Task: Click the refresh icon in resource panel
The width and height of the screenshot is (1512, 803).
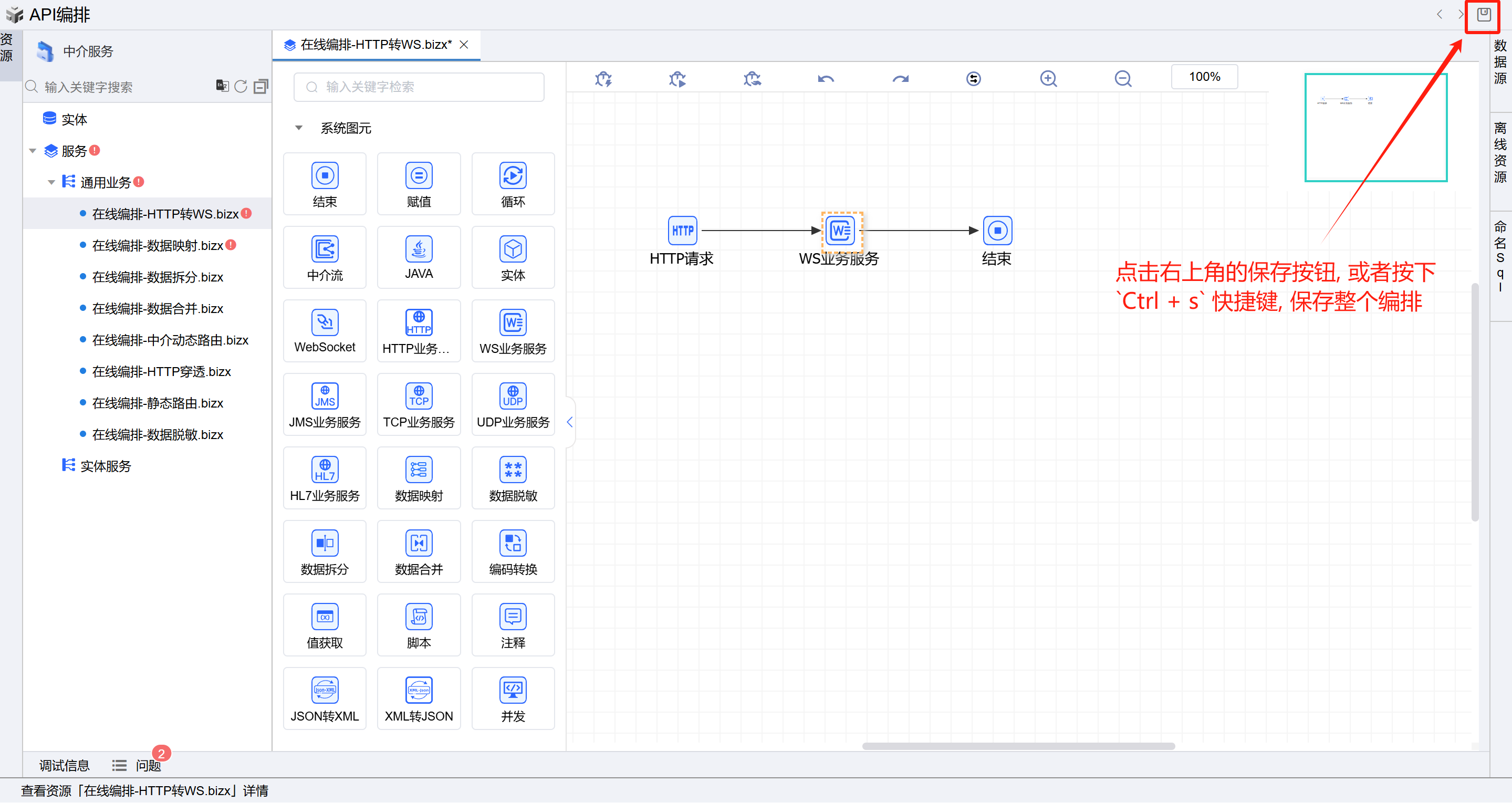Action: [x=241, y=87]
